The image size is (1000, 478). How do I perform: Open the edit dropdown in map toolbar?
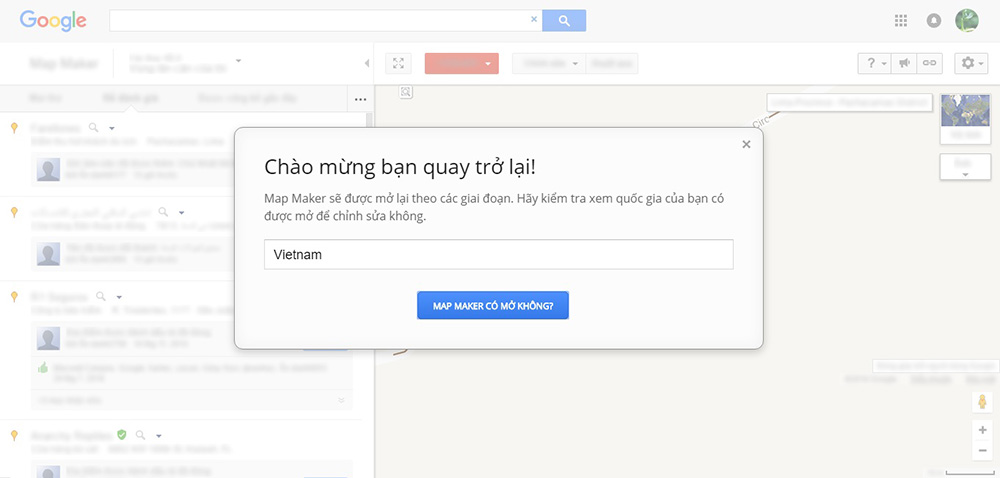click(x=548, y=63)
